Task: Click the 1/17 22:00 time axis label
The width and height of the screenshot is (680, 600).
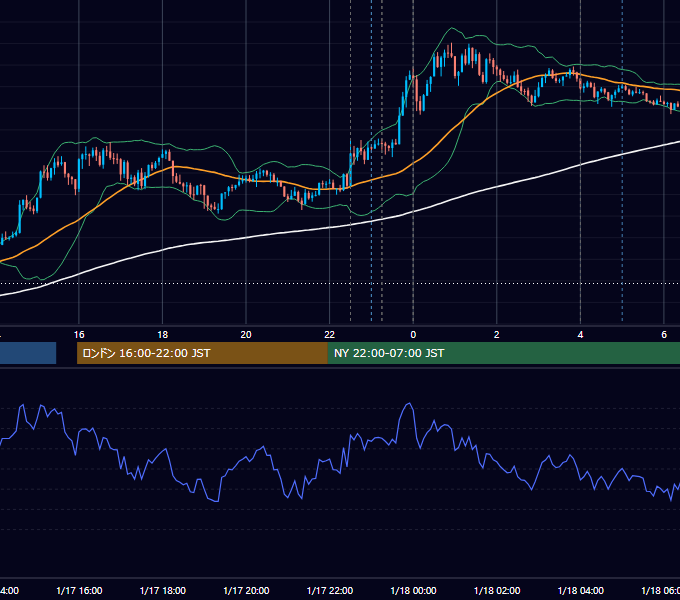Action: (x=330, y=590)
